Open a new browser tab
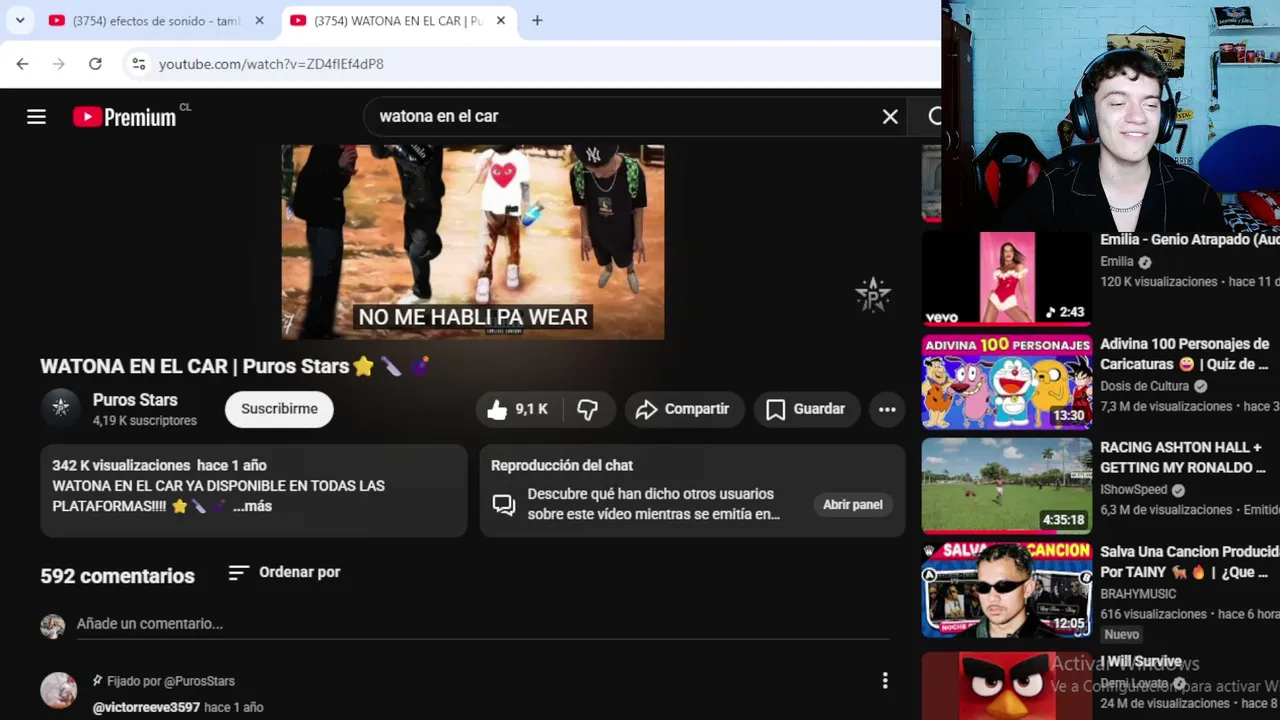 [537, 20]
